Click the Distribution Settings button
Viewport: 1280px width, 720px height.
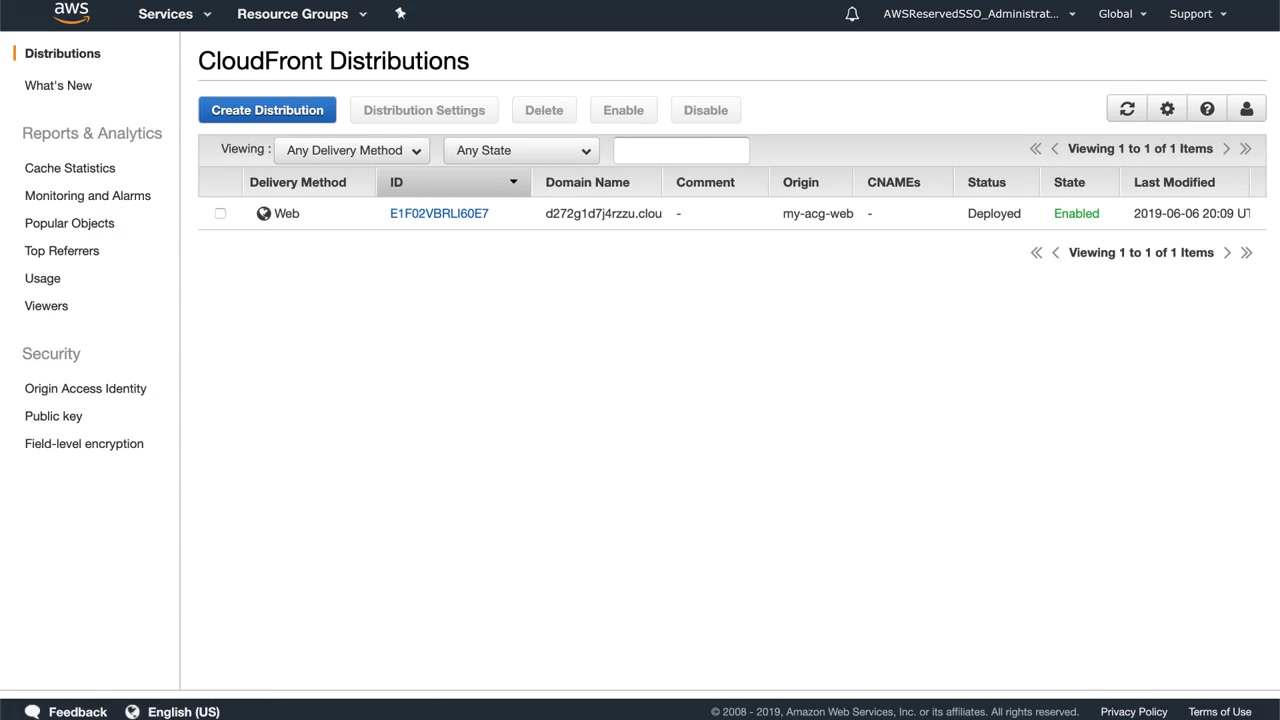click(x=424, y=110)
